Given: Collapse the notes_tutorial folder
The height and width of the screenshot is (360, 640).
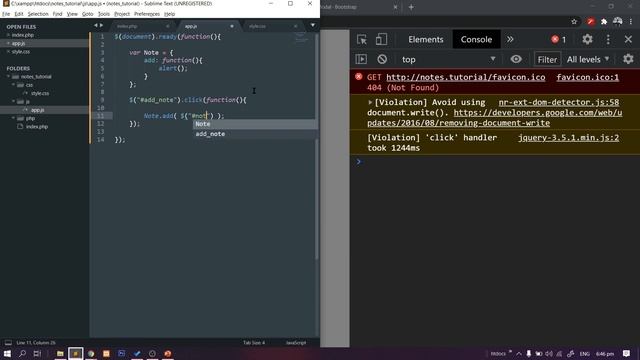Looking at the screenshot, I should 8,77.
